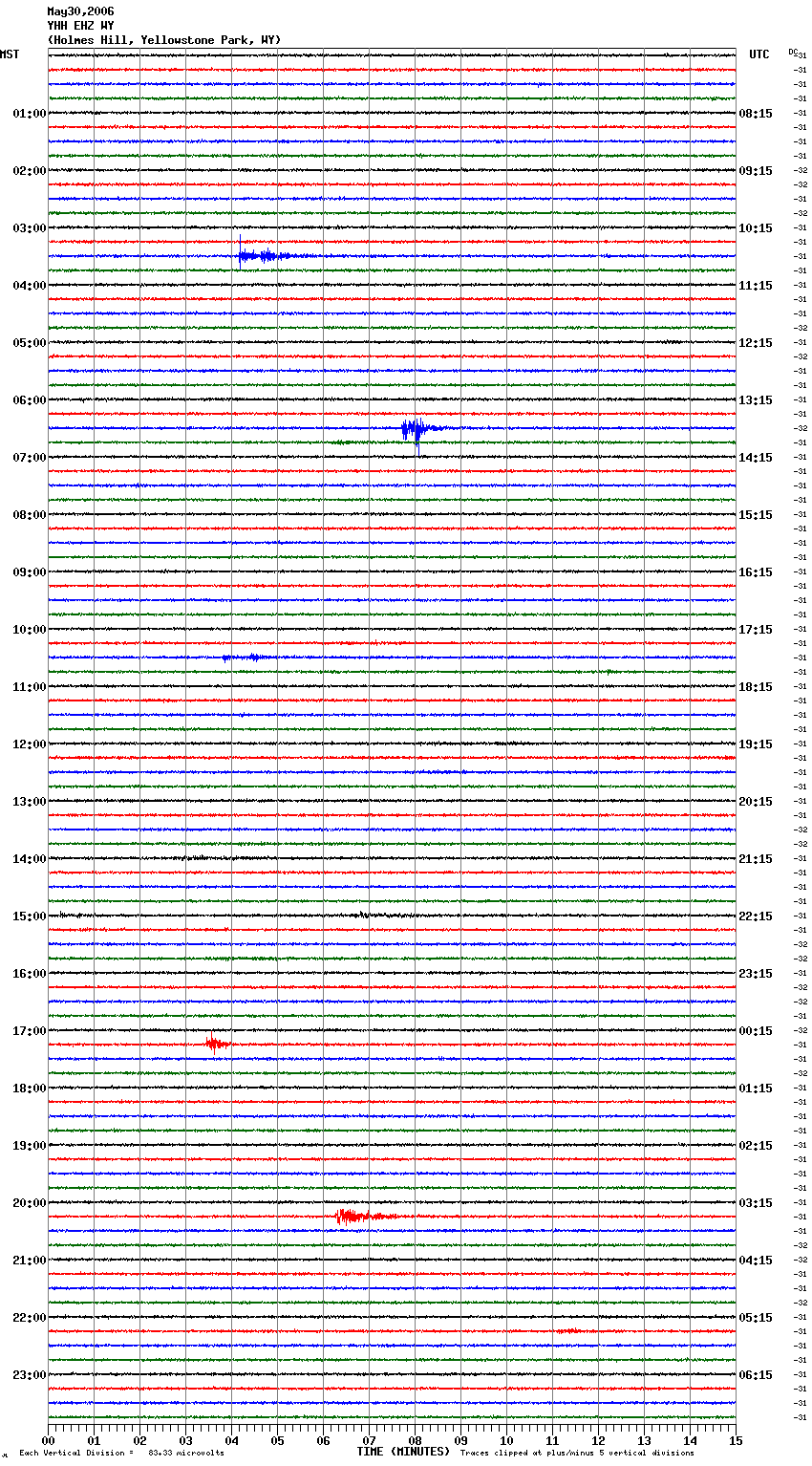812x1466 pixels.
Task: Click the 04:00 MST time label
Action: coord(30,286)
